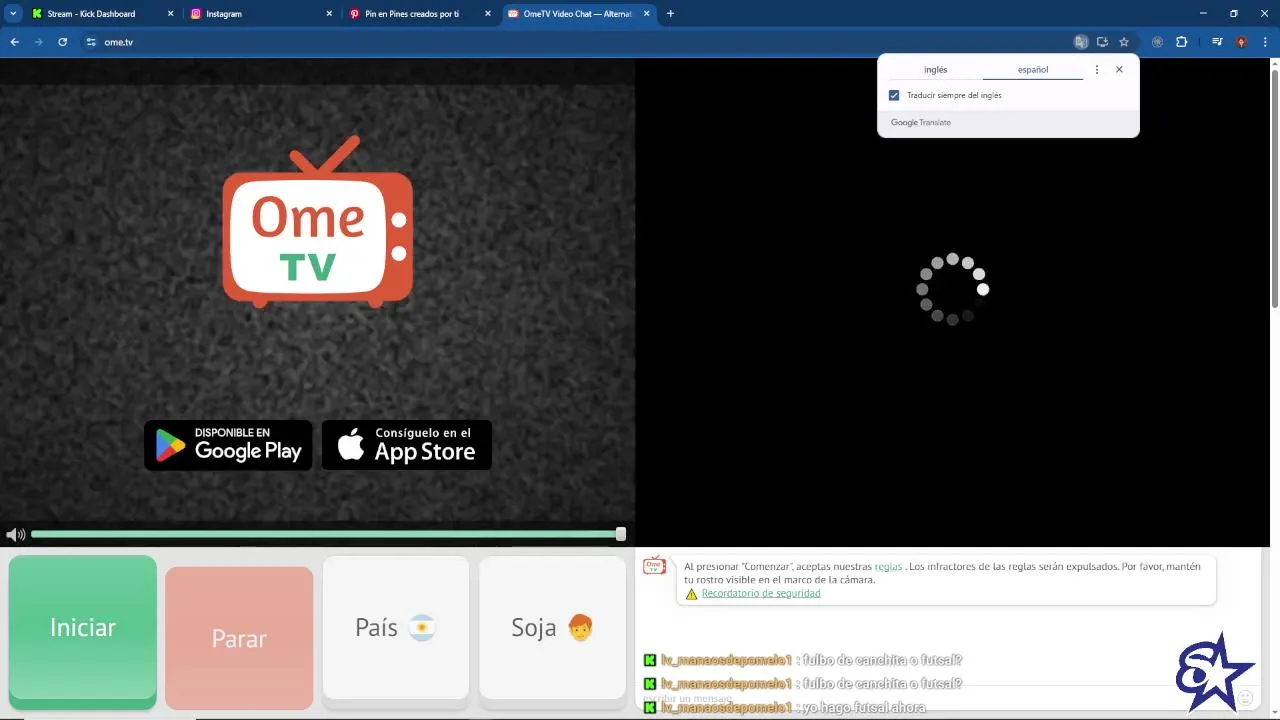Open 'Recordatorio de seguridad' link
This screenshot has height=720, width=1280.
(x=761, y=593)
